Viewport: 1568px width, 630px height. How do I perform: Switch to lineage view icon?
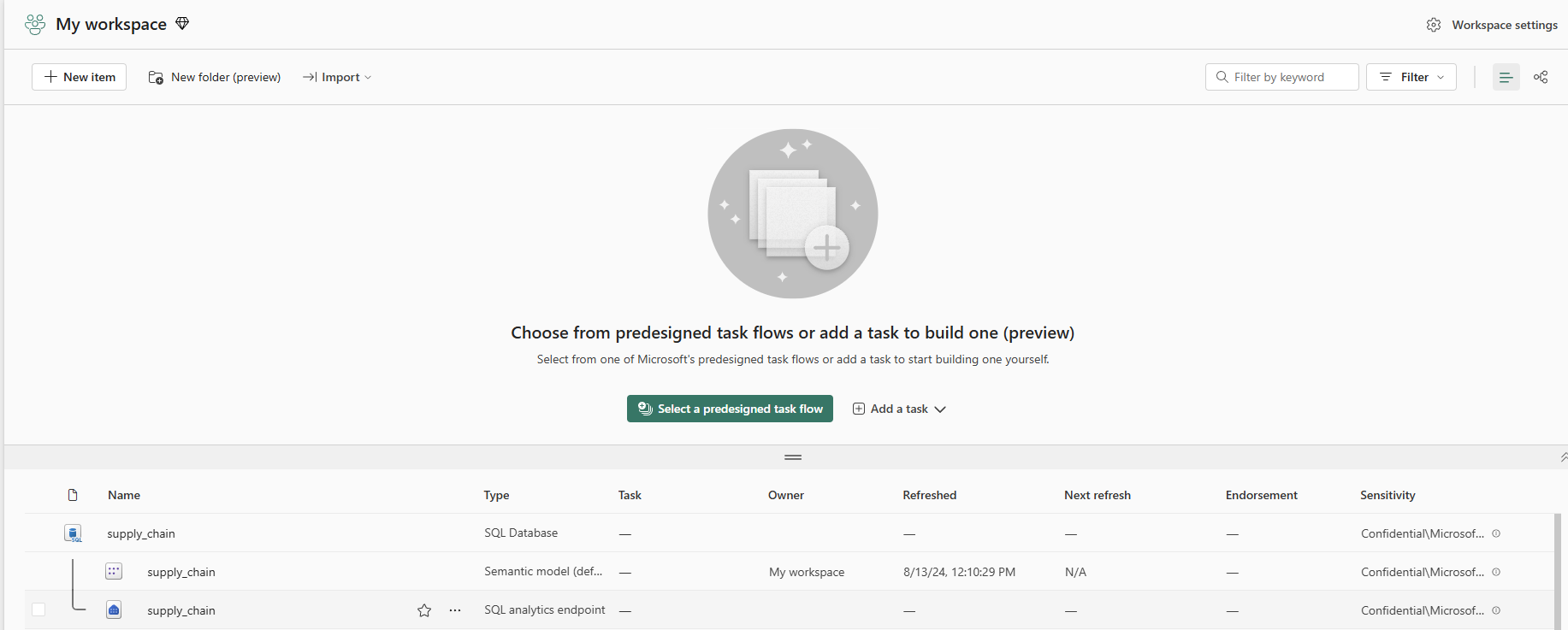(x=1541, y=77)
